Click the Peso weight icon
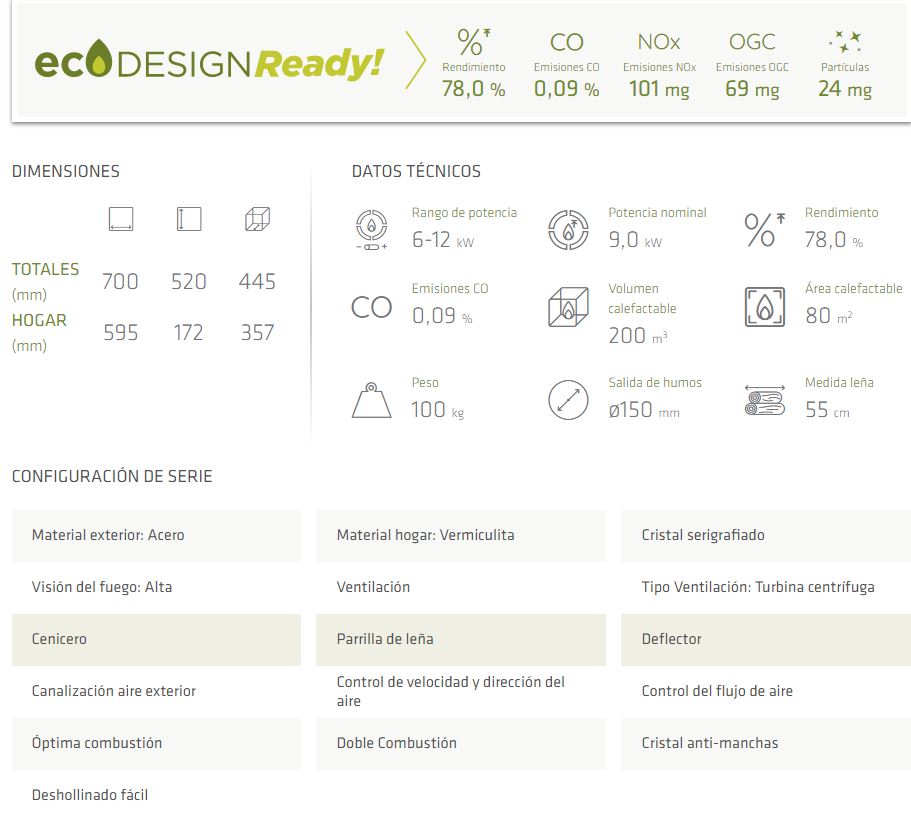Screen dimensions: 911x818 point(371,400)
